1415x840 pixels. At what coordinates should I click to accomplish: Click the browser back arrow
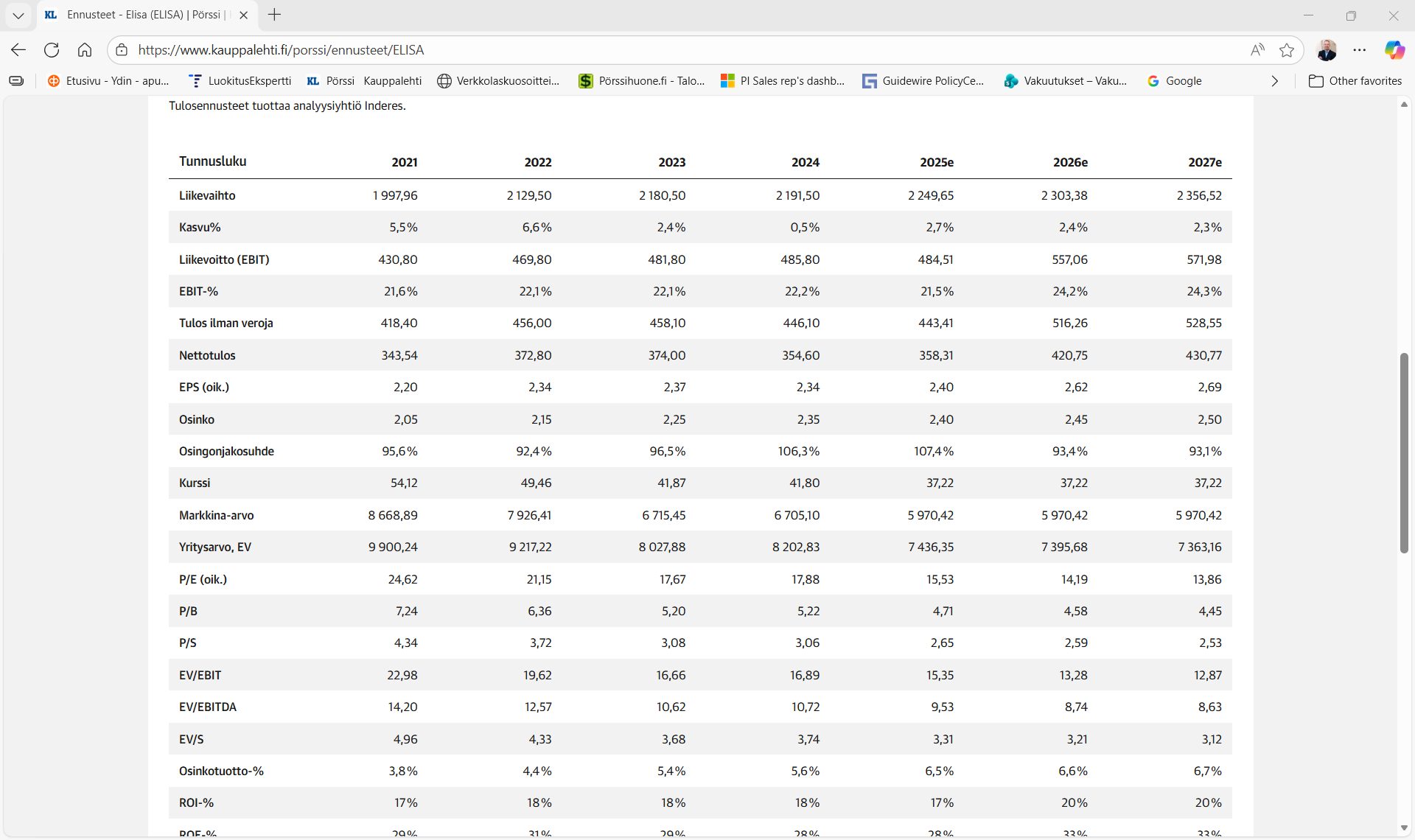coord(18,50)
